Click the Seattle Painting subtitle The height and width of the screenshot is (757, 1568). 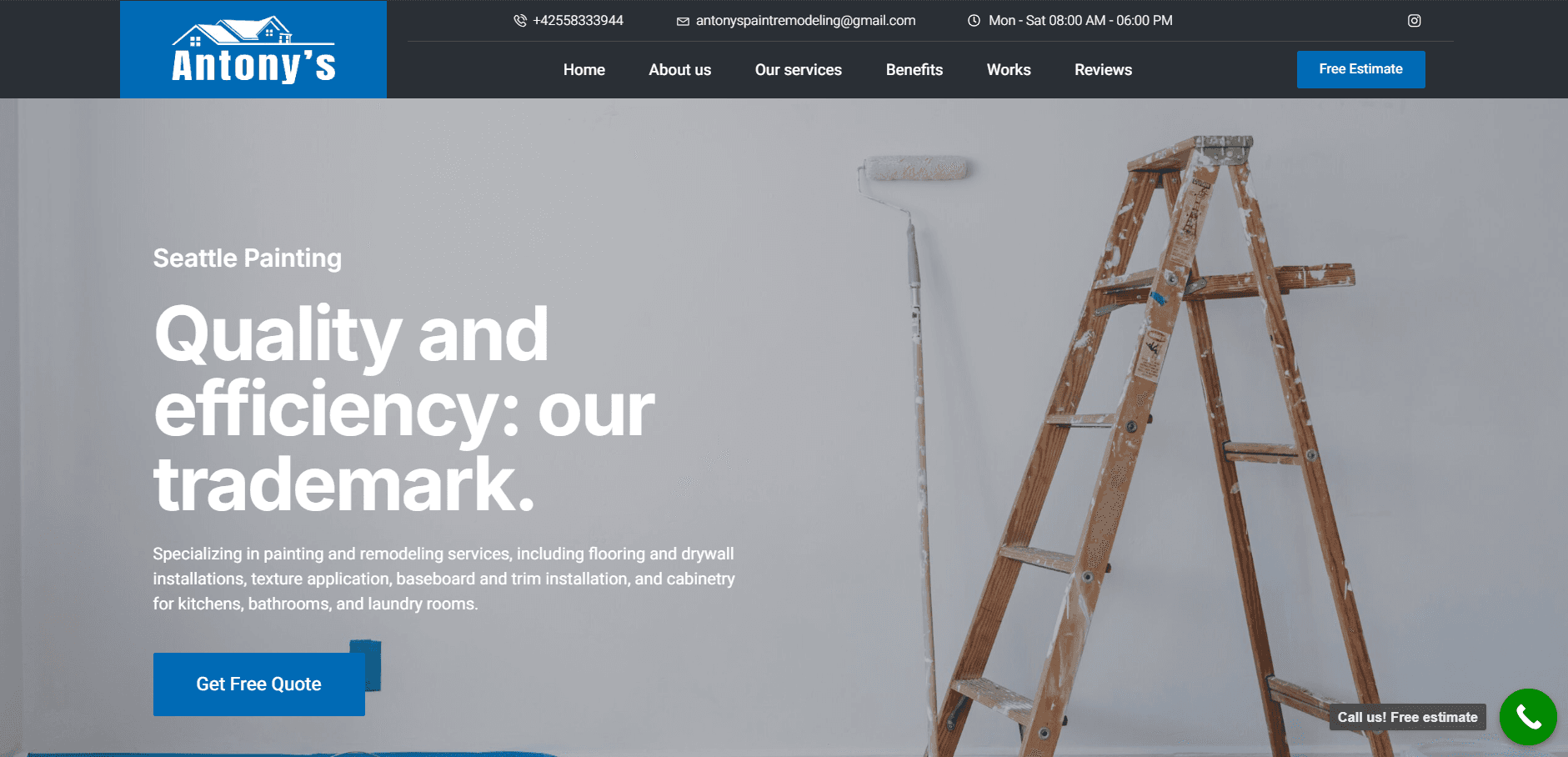click(248, 258)
